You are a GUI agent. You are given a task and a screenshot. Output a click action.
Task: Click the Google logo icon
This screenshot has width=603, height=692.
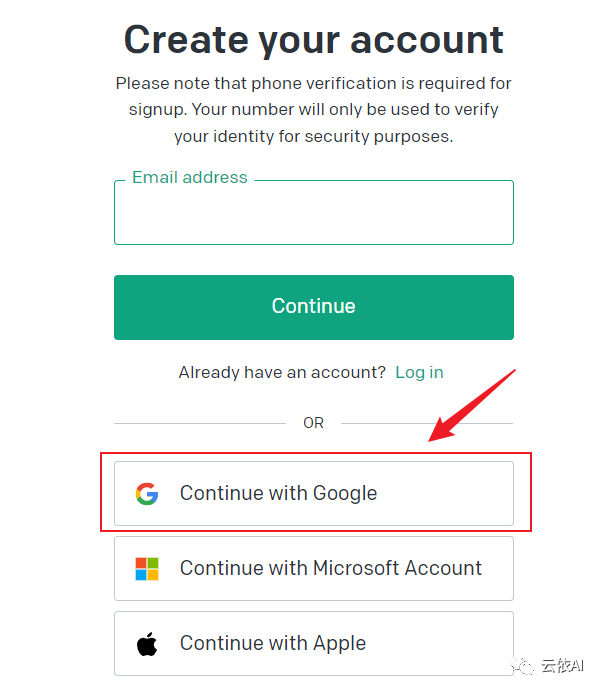click(147, 494)
